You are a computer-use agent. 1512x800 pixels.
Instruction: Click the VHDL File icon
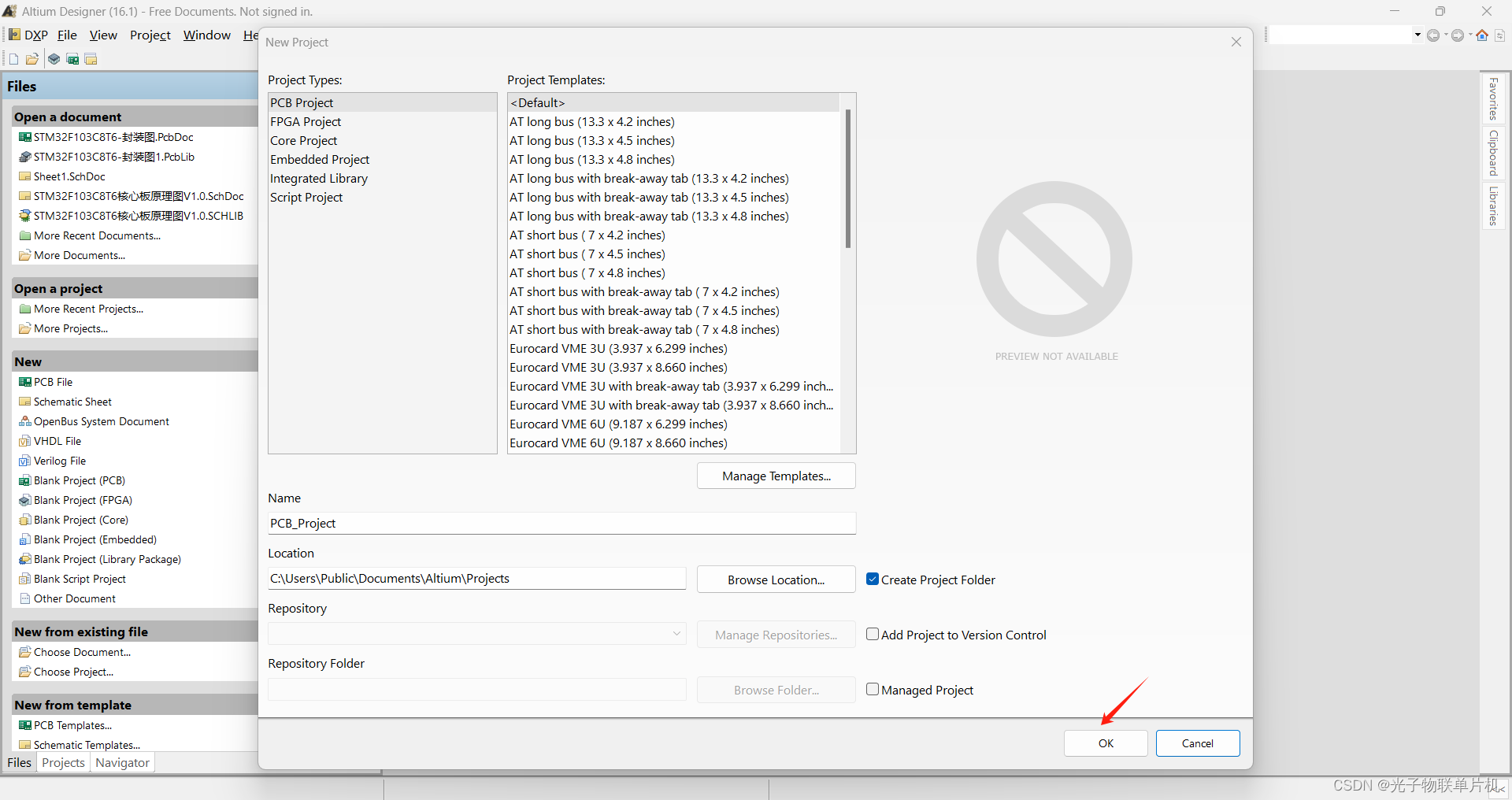[25, 441]
